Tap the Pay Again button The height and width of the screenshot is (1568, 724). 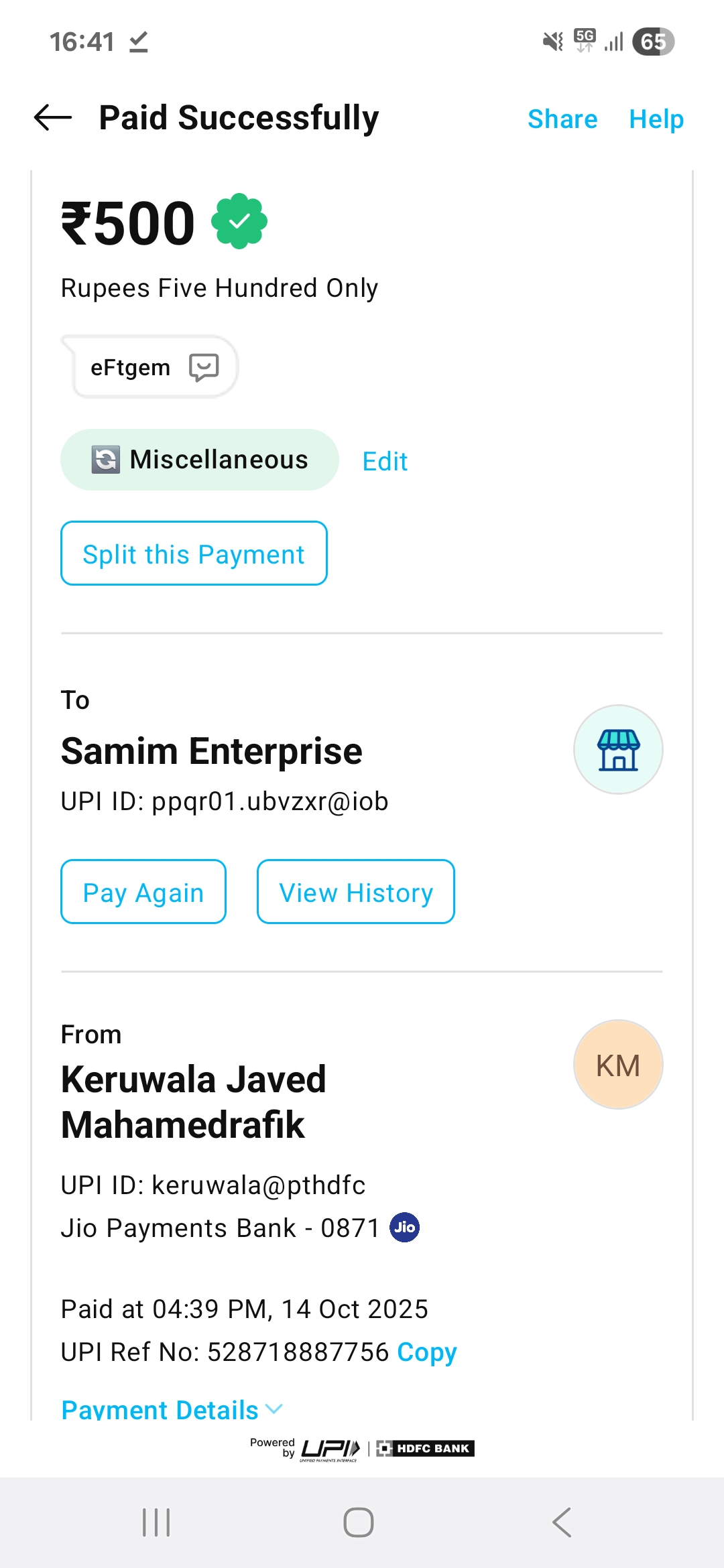[143, 892]
